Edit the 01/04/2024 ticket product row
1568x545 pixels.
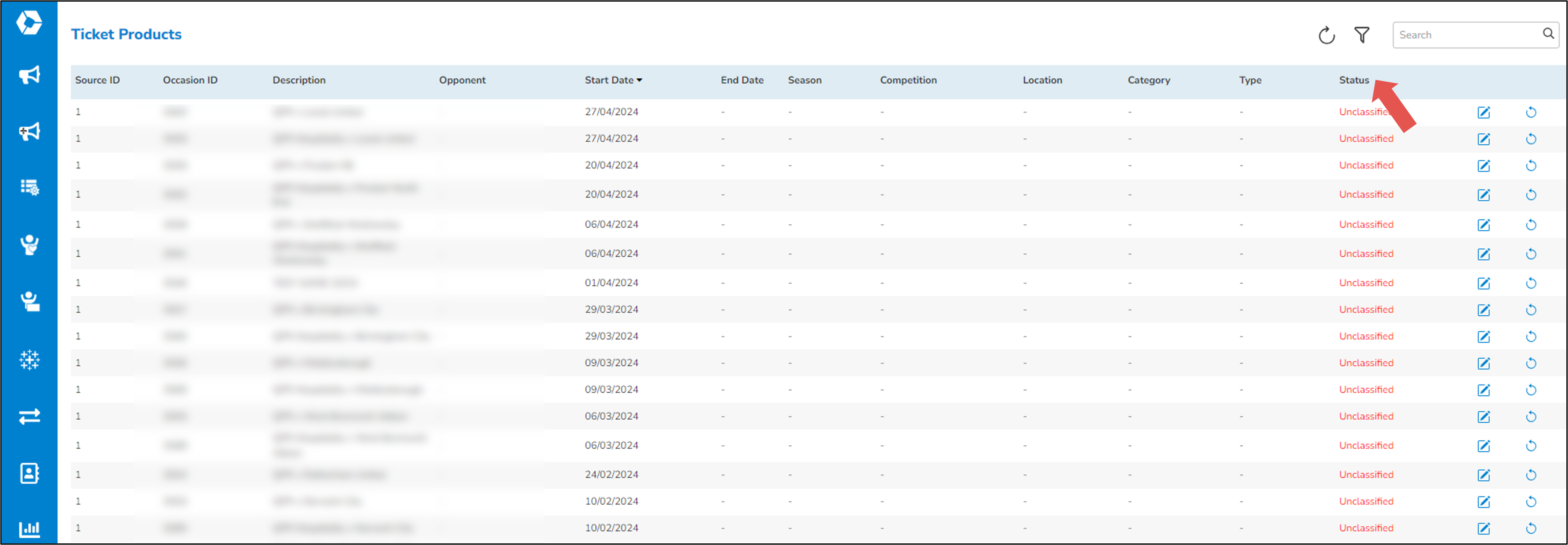[x=1484, y=284]
